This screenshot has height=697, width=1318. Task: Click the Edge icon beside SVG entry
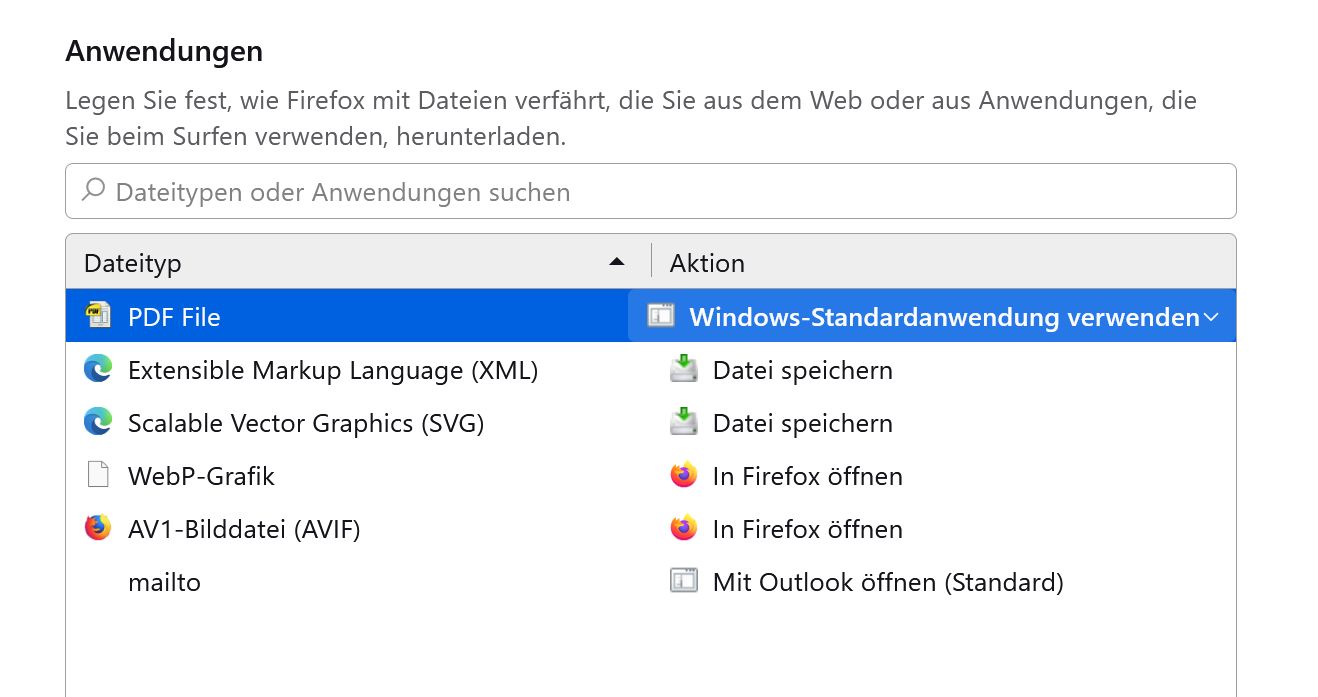click(98, 422)
